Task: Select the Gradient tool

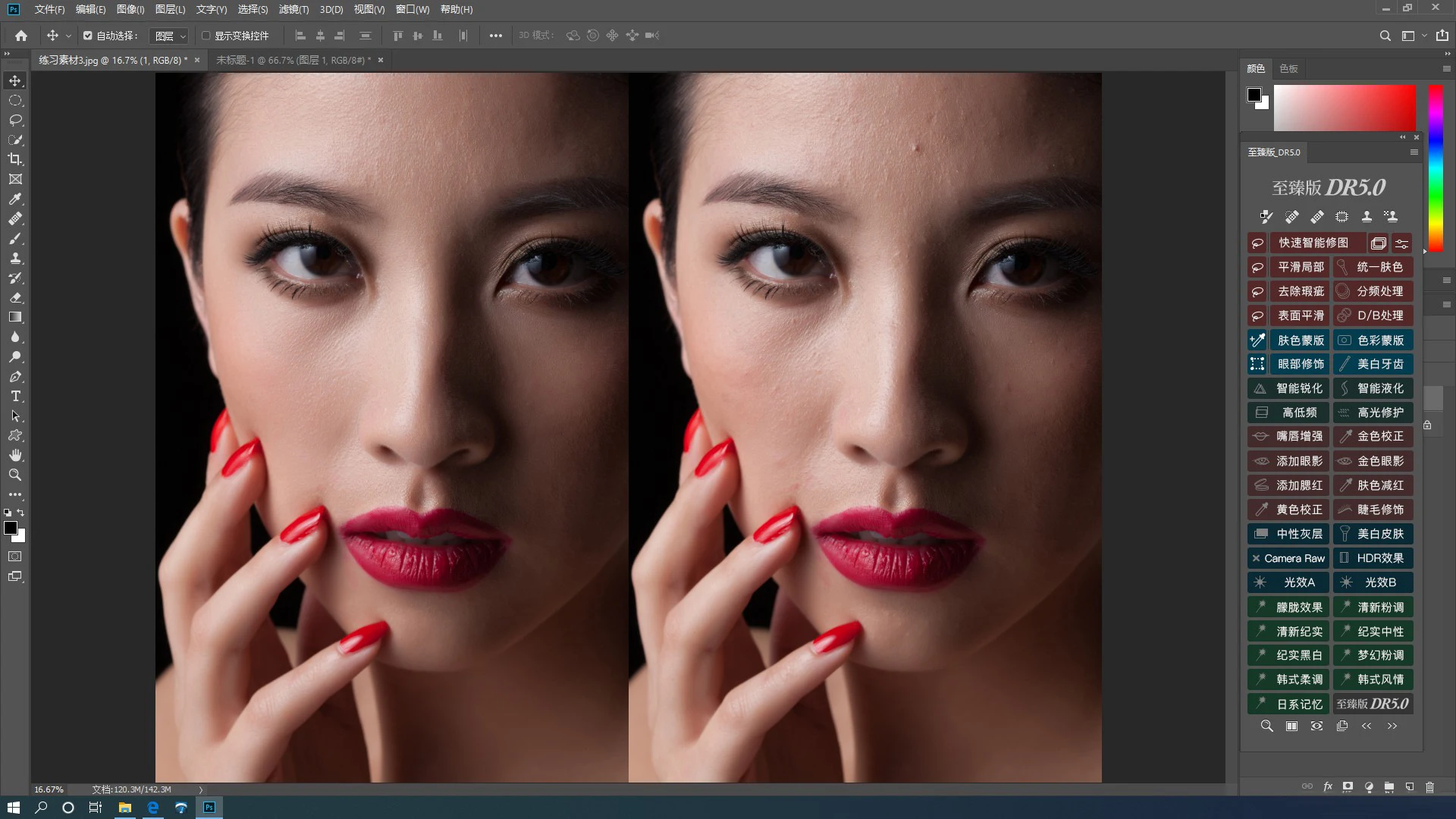Action: tap(15, 317)
